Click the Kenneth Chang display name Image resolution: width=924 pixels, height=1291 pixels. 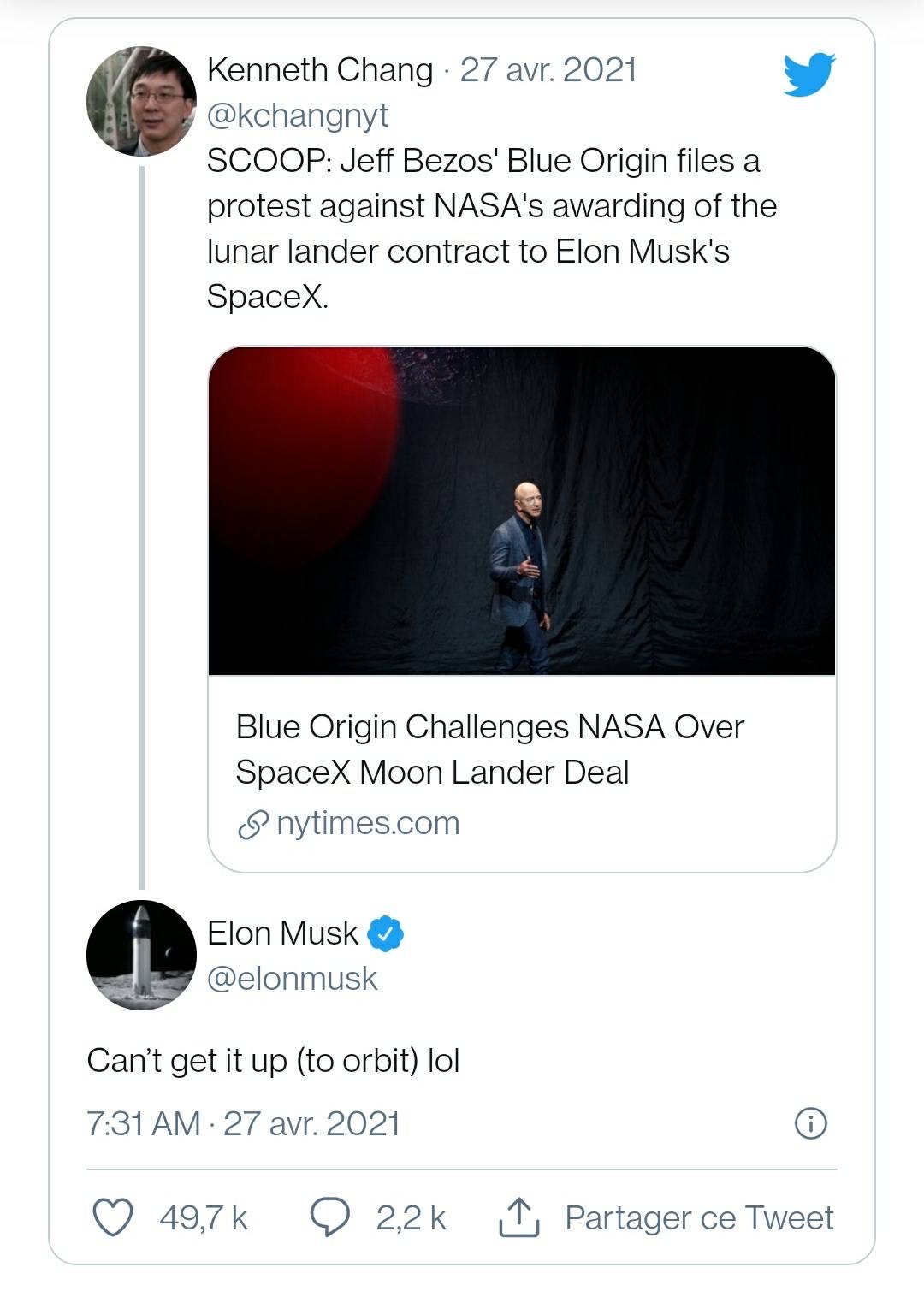point(320,70)
